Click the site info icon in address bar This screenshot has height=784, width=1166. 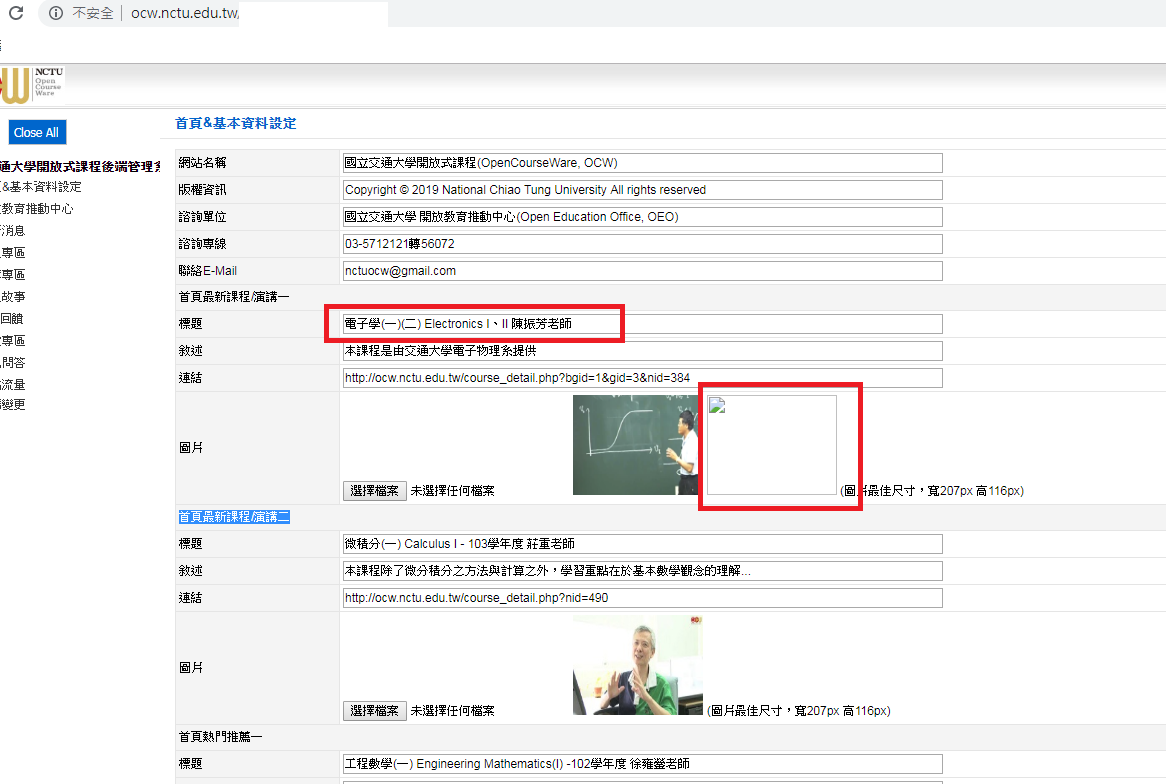point(56,13)
